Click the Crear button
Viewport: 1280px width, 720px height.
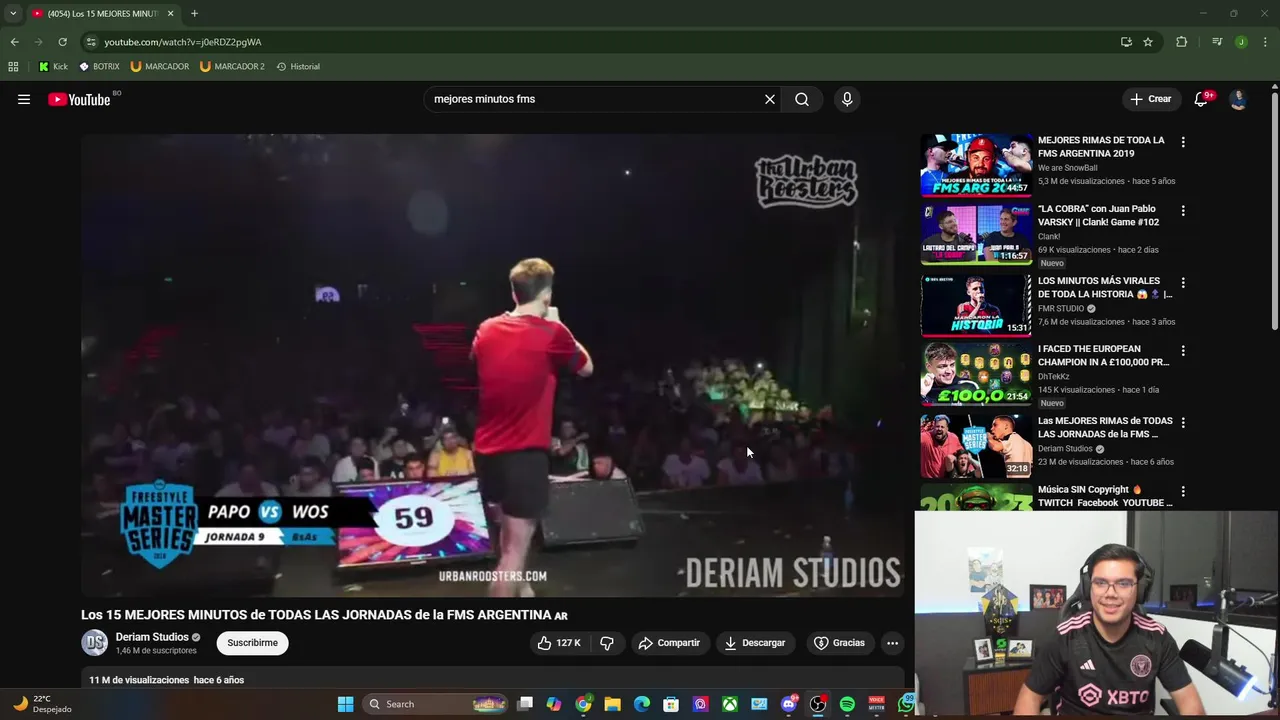point(1150,99)
